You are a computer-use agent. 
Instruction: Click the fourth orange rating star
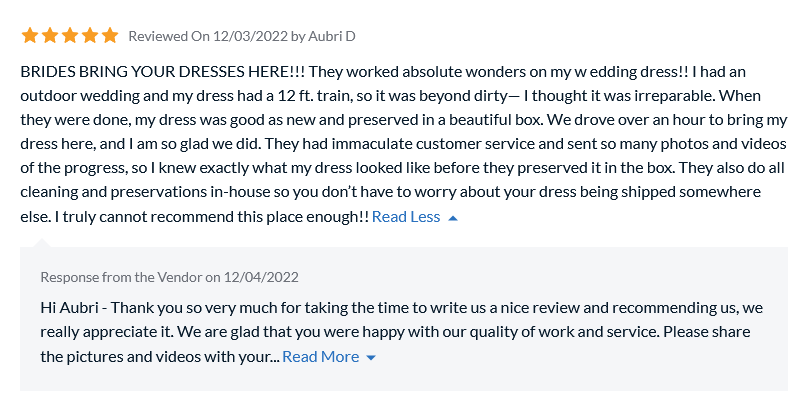point(90,36)
